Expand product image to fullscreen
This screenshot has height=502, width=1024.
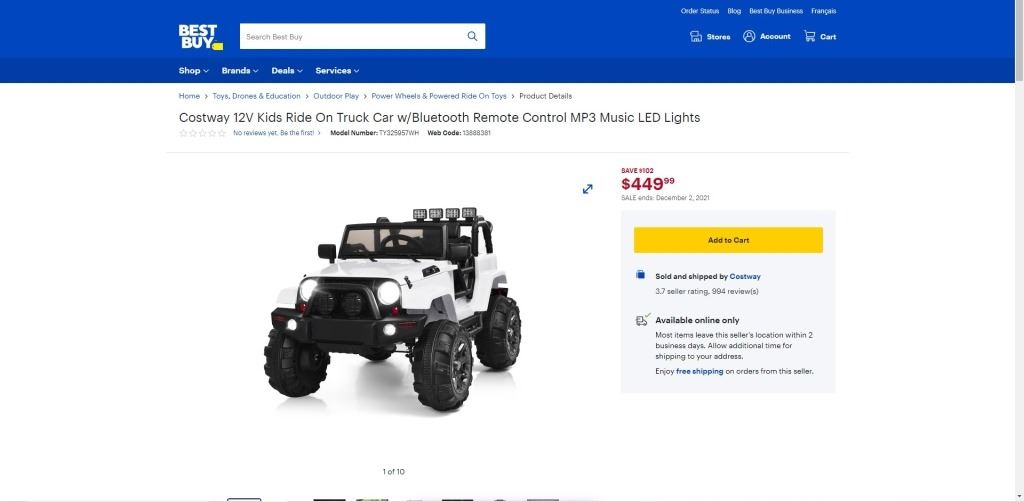point(588,189)
